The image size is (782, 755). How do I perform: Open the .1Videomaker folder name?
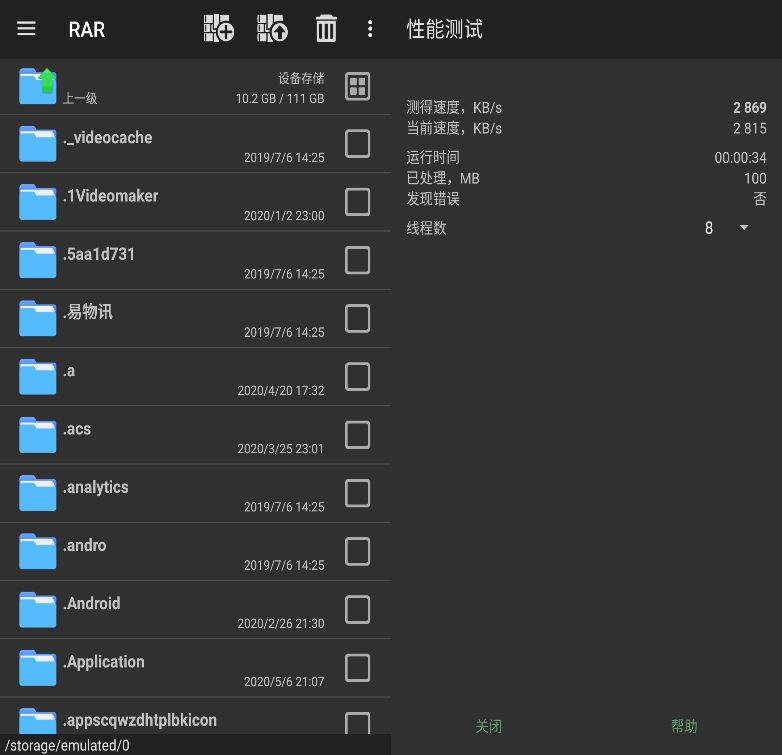(111, 196)
